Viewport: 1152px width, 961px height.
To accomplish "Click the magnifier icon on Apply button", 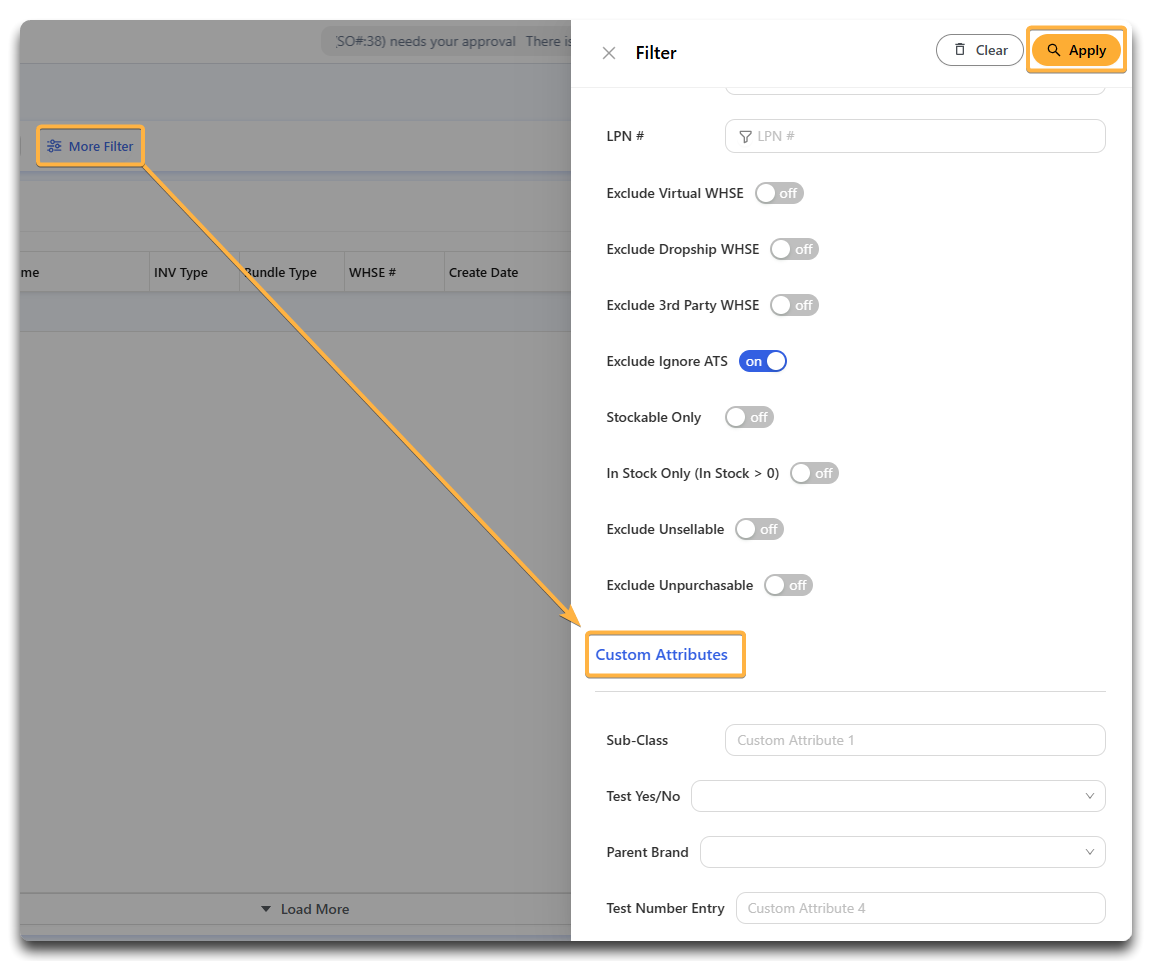I will click(1054, 49).
